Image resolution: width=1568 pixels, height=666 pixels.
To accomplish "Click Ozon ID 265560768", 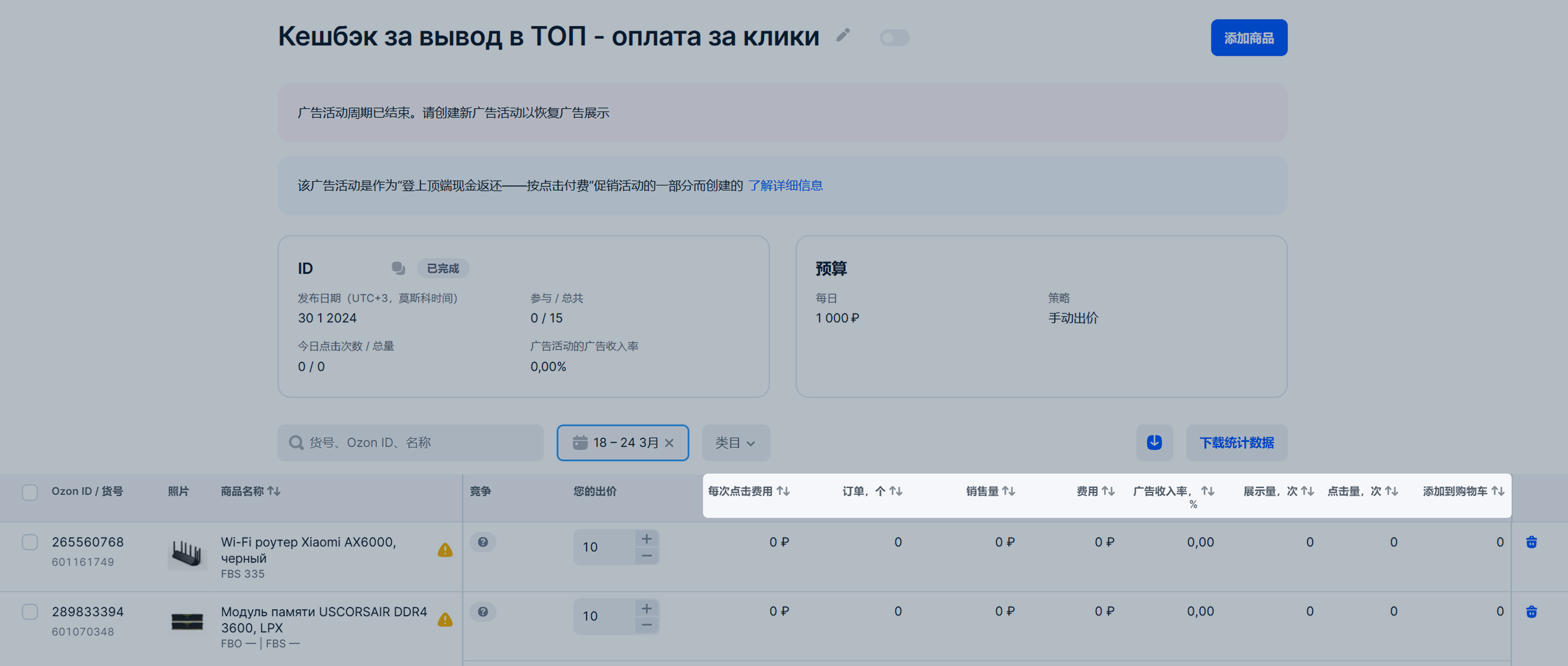I will pos(88,542).
